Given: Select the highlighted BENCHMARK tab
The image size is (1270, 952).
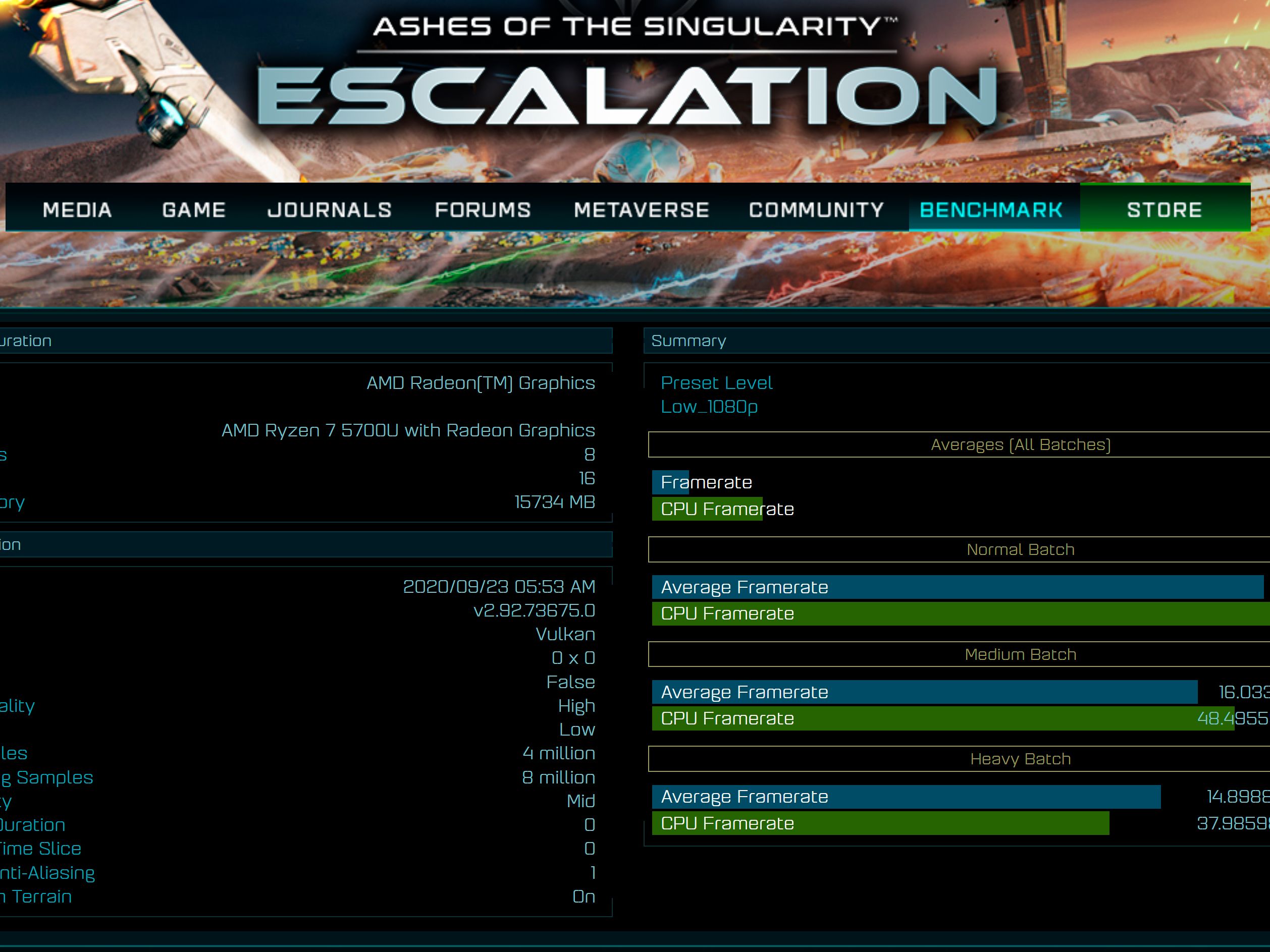Looking at the screenshot, I should [994, 208].
